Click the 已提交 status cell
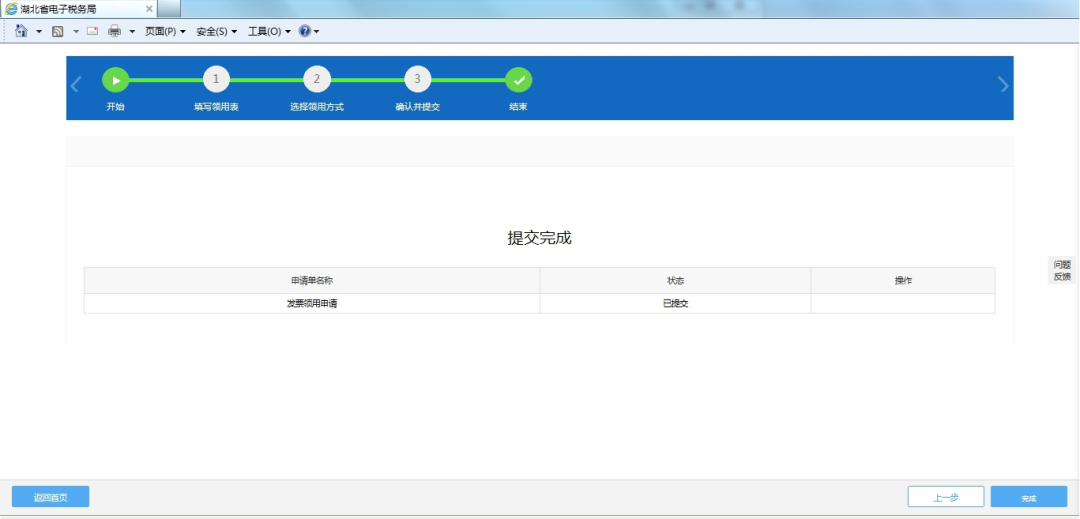This screenshot has width=1080, height=519. coord(676,304)
